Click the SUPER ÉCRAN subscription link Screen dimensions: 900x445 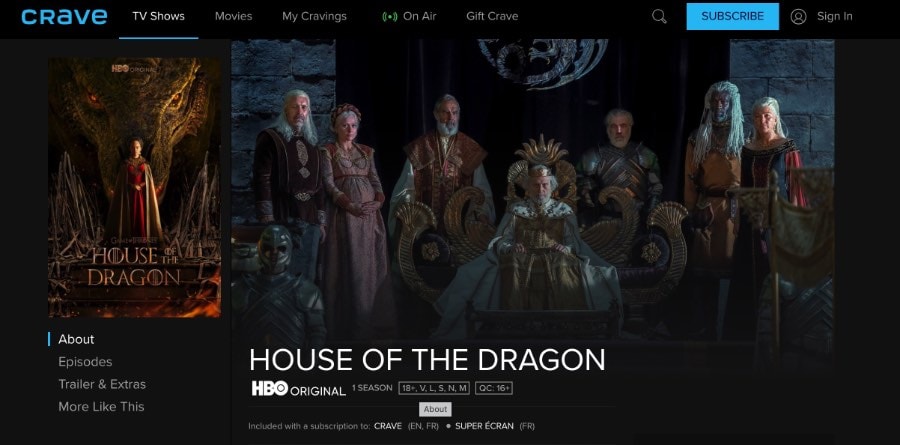coord(484,426)
